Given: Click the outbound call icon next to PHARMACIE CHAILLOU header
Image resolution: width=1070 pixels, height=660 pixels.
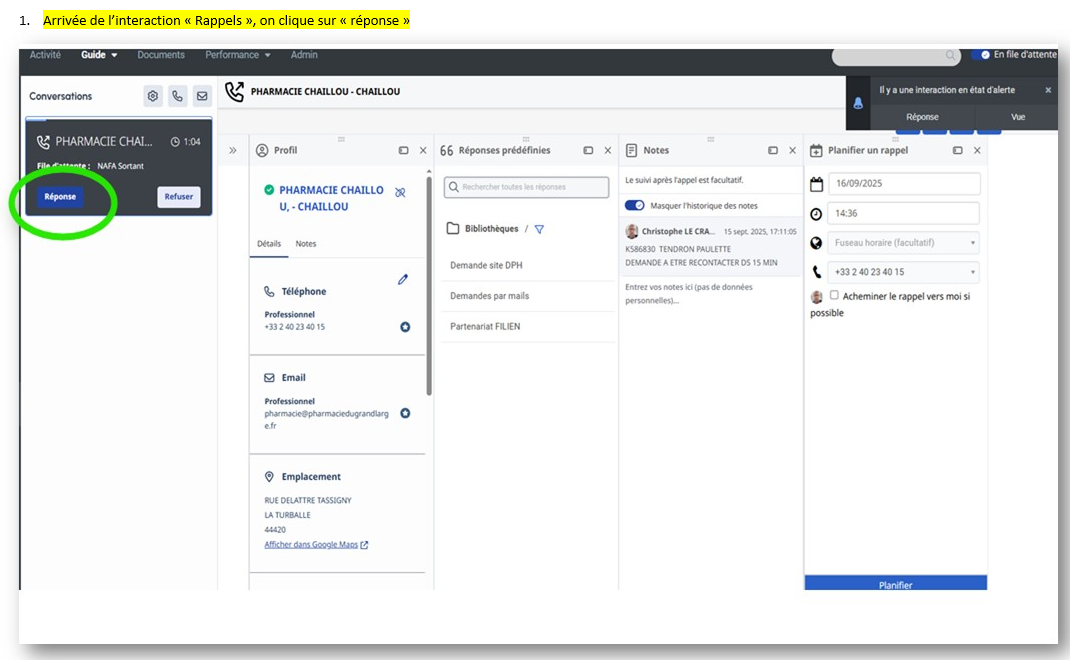Looking at the screenshot, I should (235, 92).
